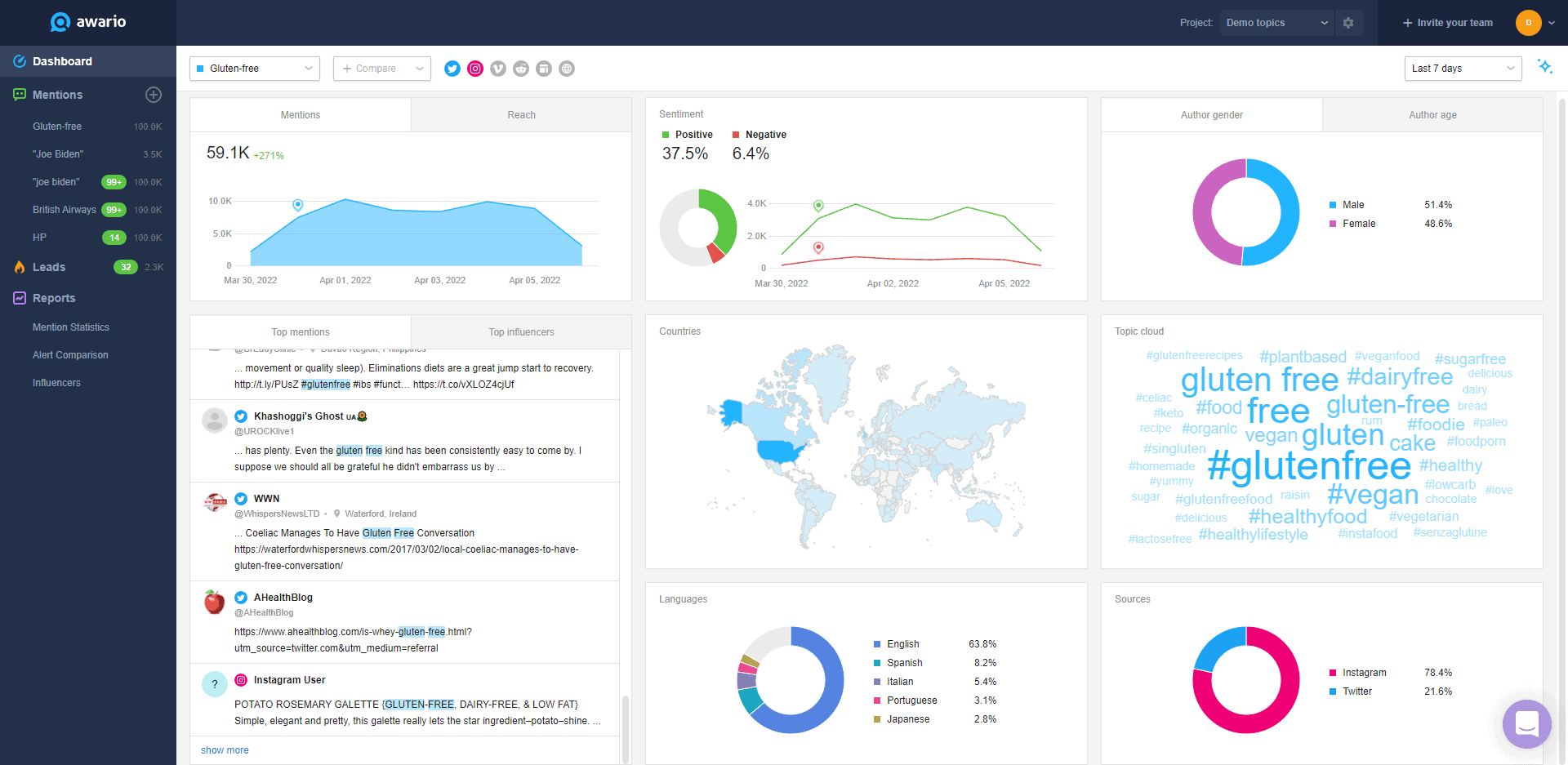Expand the Last 7 days date range
This screenshot has height=765, width=1568.
click(x=1462, y=69)
